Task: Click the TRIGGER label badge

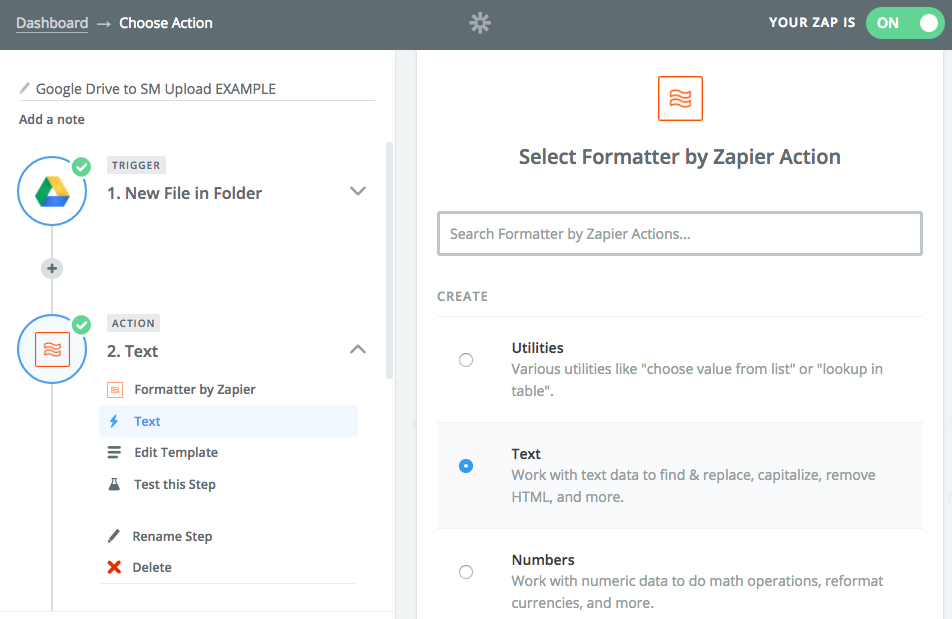Action: (136, 165)
